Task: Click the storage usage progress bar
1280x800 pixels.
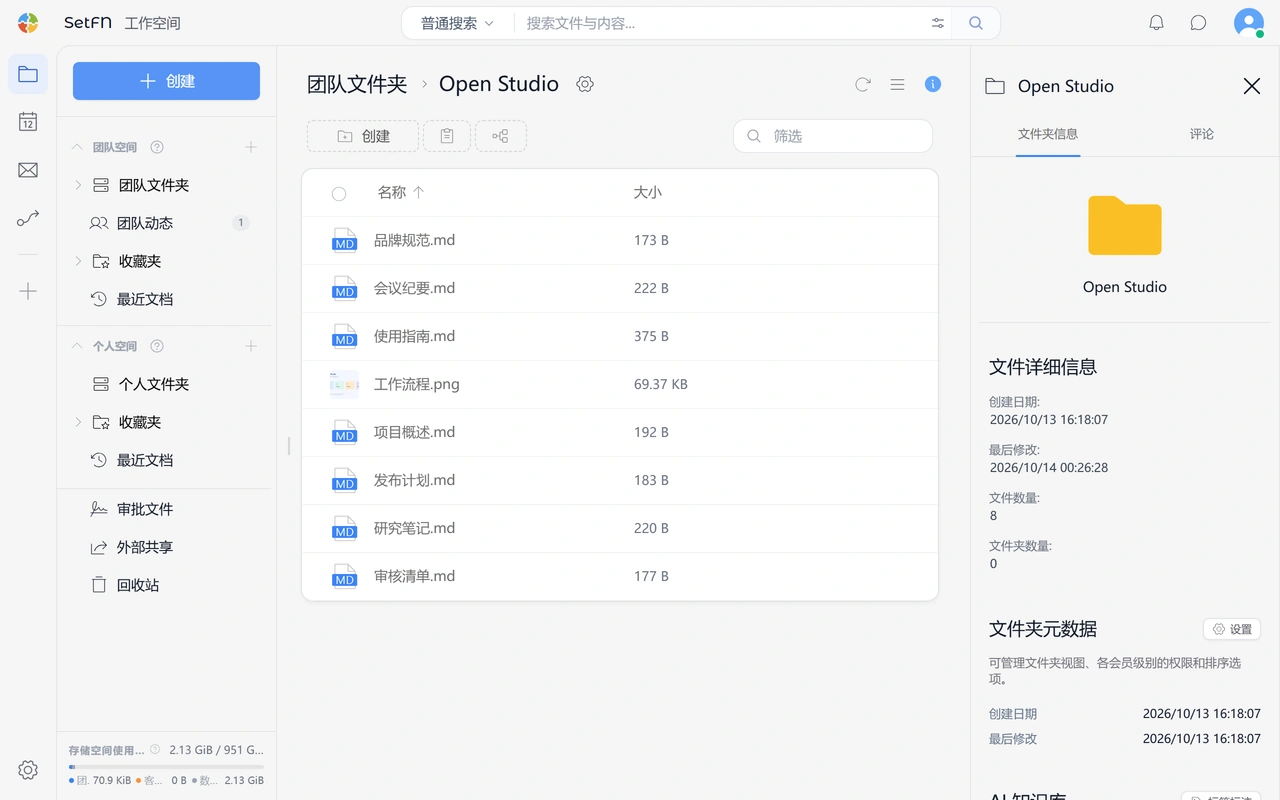Action: (166, 767)
